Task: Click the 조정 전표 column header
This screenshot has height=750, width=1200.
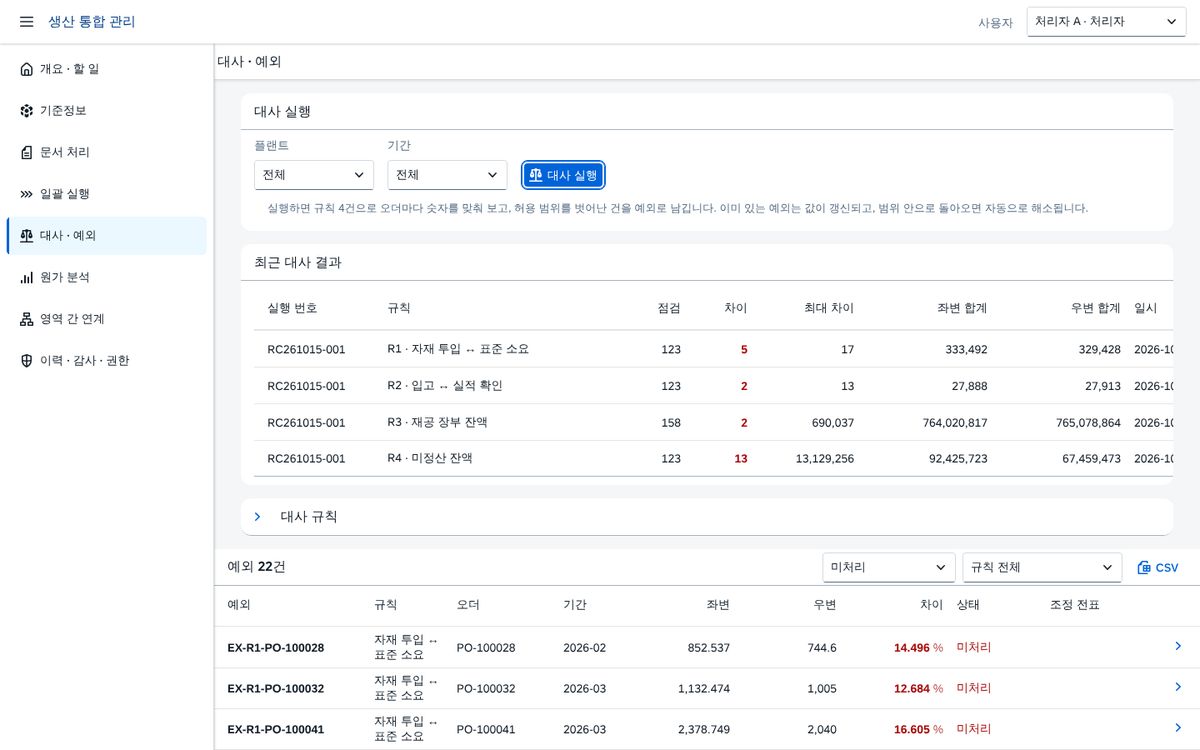Action: click(x=1075, y=605)
